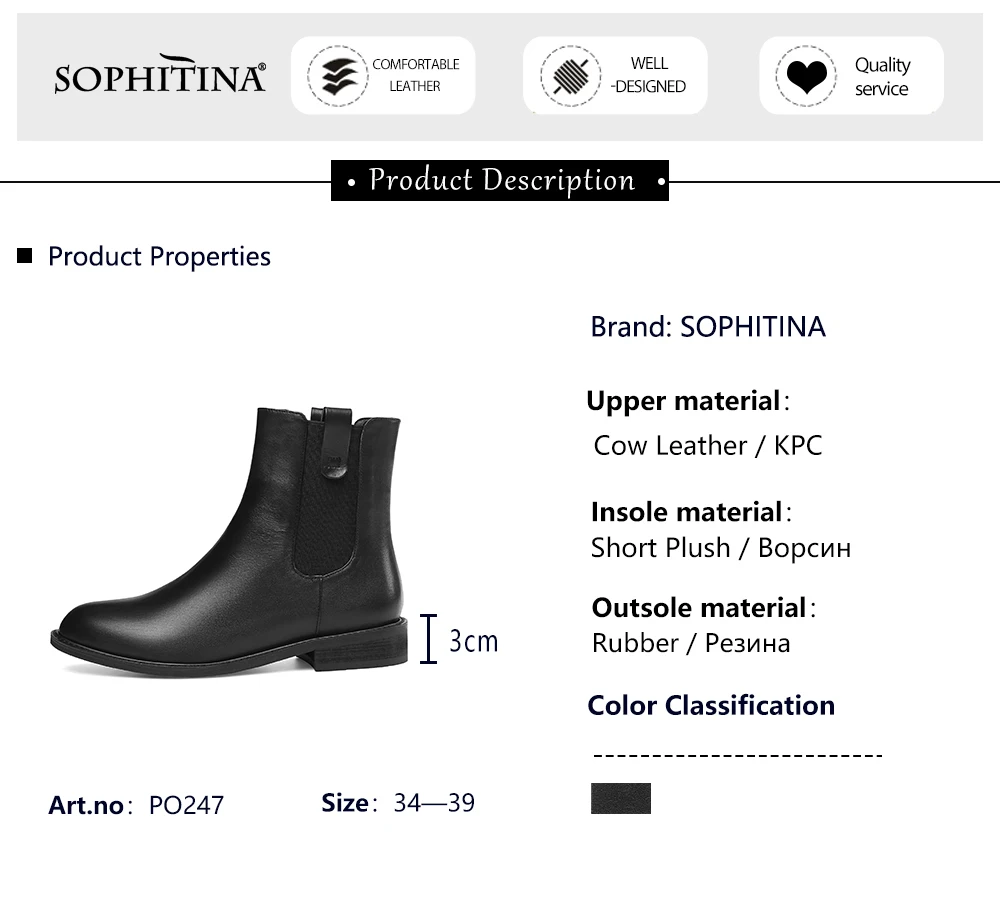Image resolution: width=1000 pixels, height=913 pixels.
Task: Click the SOPHITINA brand logo
Action: click(160, 76)
